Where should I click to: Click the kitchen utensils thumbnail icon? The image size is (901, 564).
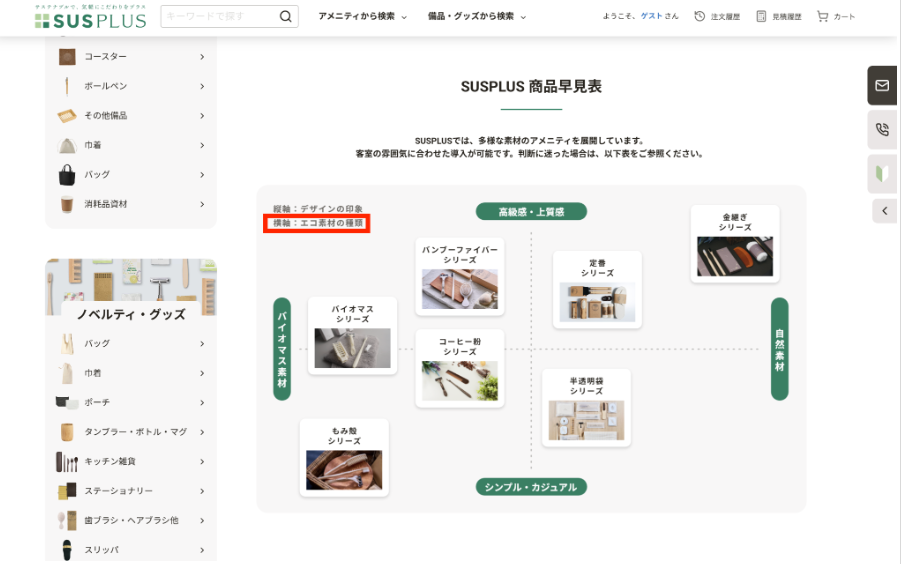[67, 462]
